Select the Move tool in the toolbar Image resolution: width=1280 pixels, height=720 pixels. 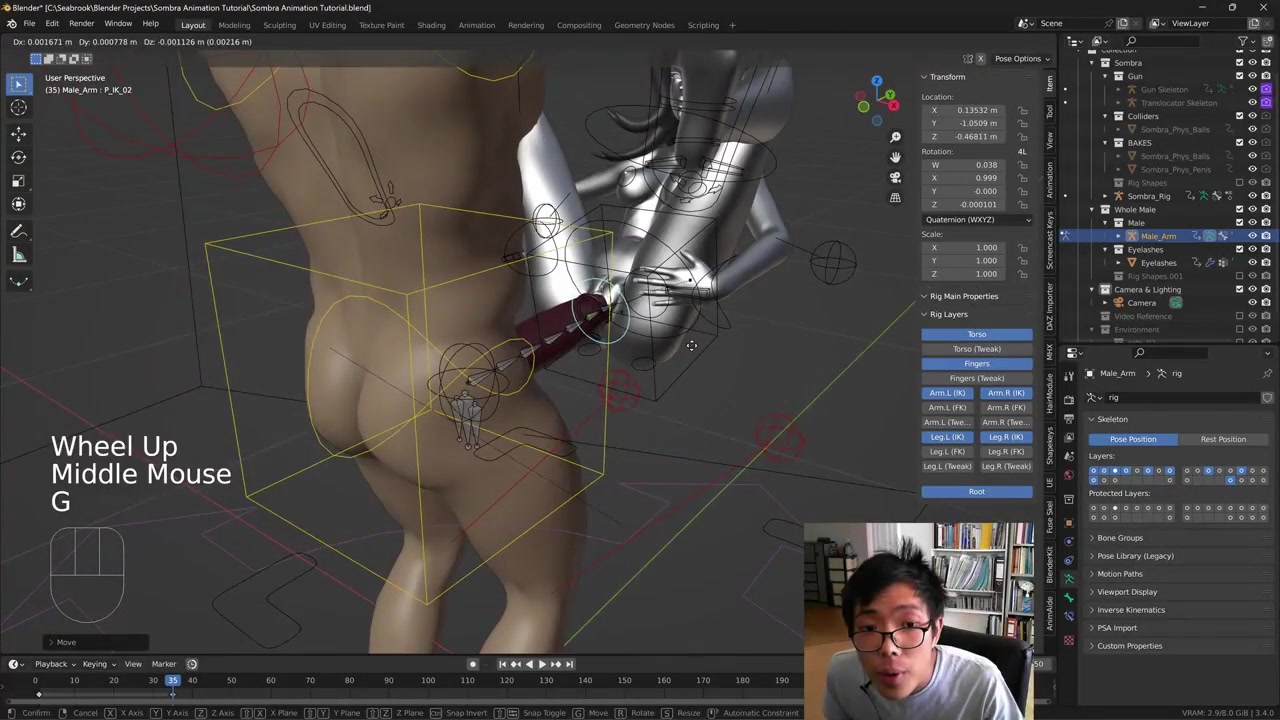18,133
